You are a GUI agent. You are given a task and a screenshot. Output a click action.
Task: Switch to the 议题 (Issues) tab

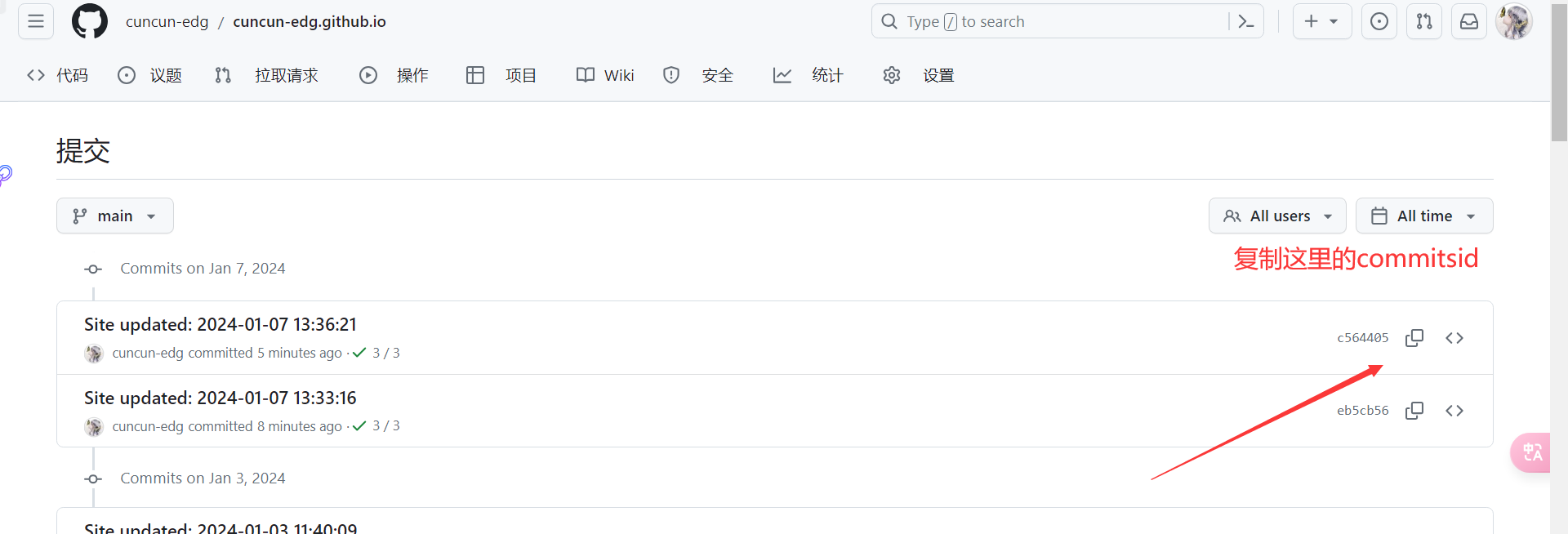150,76
